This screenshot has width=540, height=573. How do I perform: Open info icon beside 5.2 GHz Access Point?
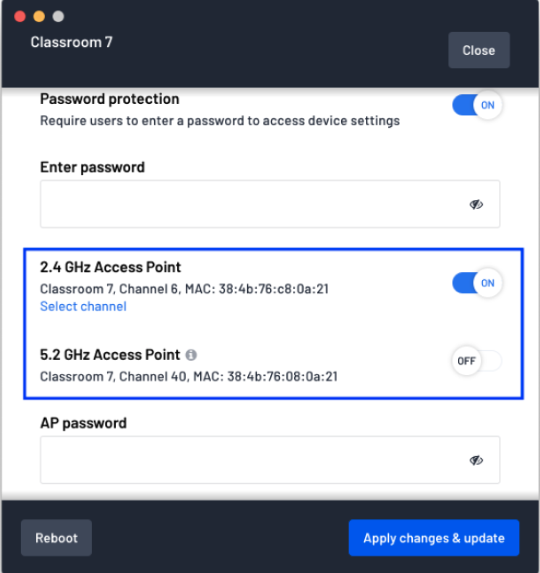coord(191,354)
